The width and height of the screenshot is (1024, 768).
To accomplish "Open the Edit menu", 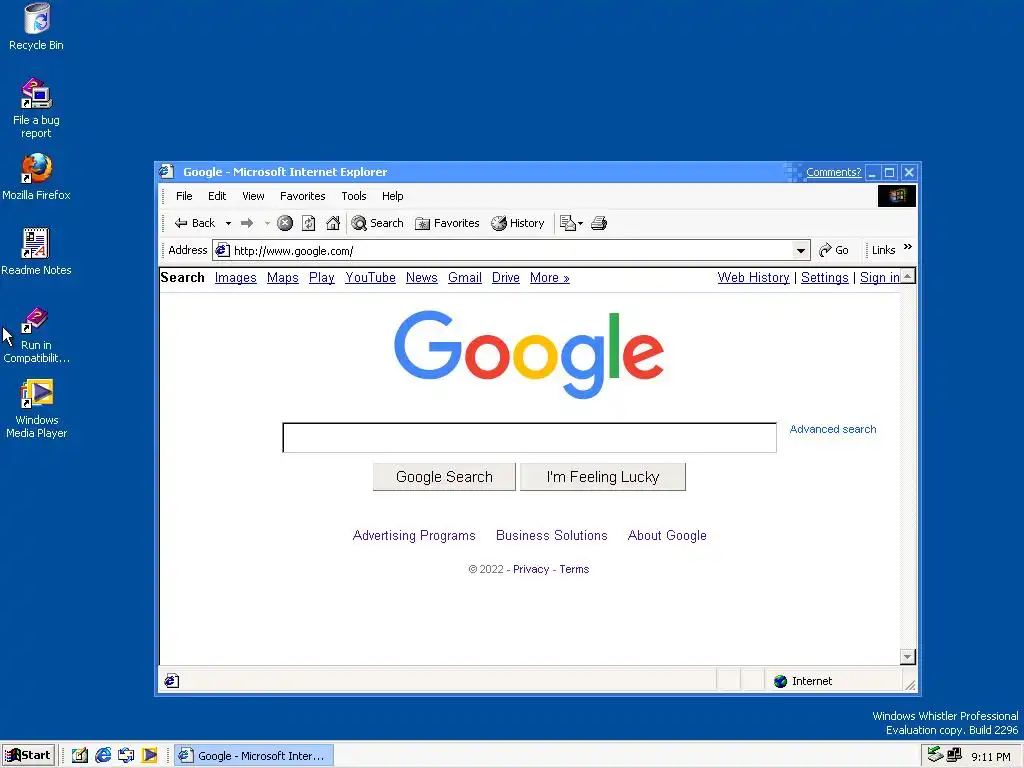I will [217, 196].
